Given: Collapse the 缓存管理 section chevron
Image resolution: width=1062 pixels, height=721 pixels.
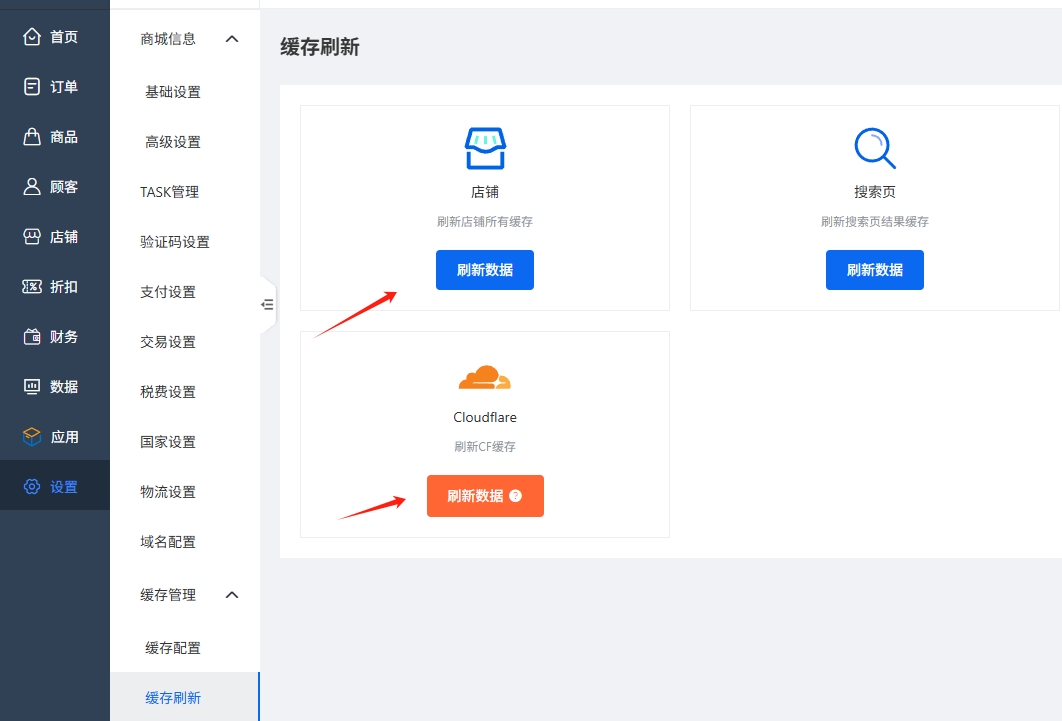Looking at the screenshot, I should tap(232, 595).
